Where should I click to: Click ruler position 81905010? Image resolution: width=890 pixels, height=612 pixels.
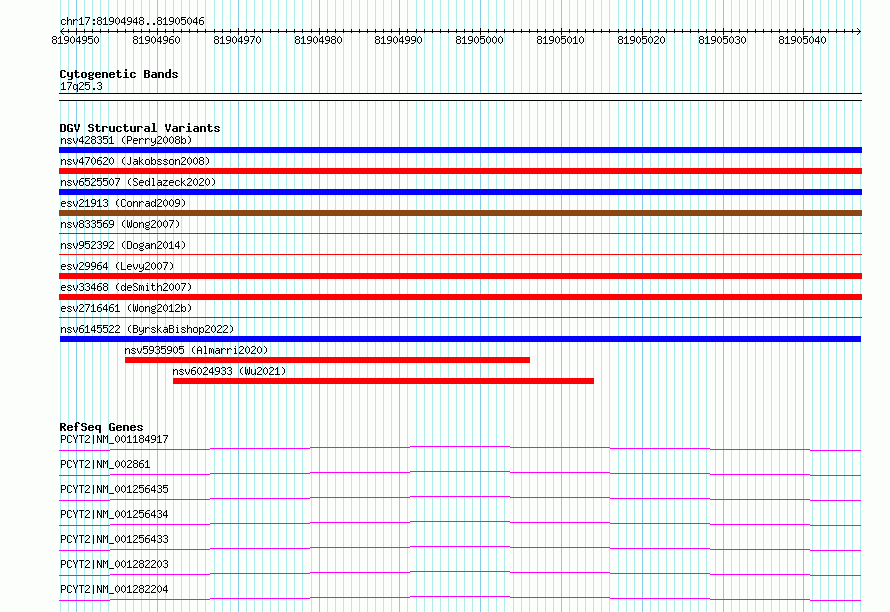tap(560, 40)
